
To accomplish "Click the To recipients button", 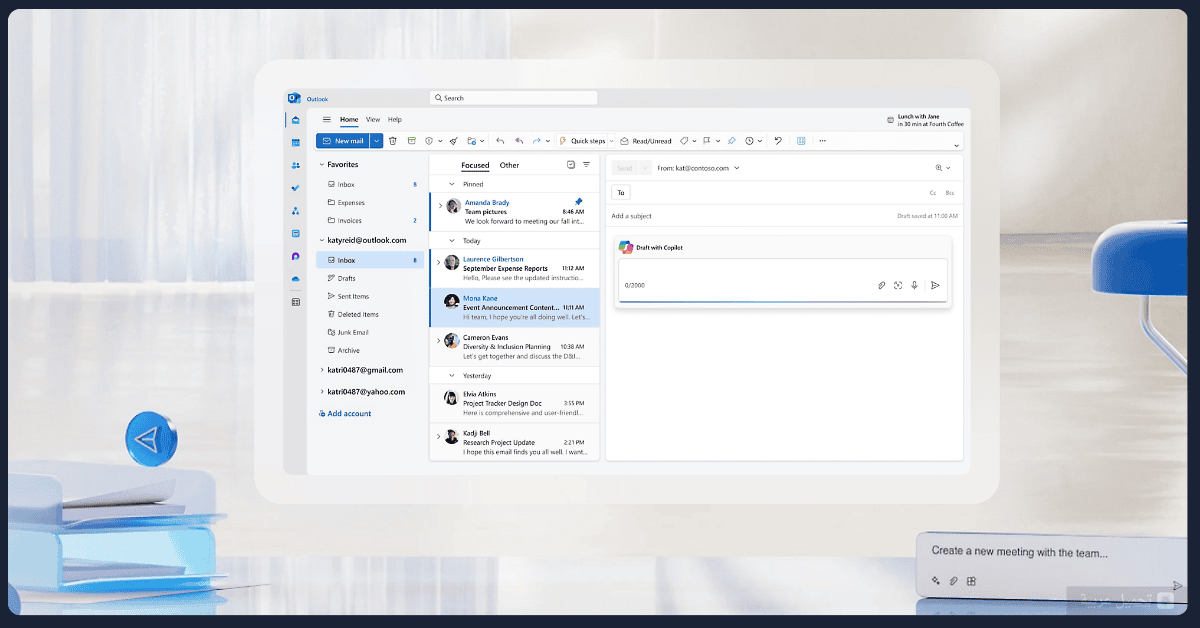I will [621, 192].
